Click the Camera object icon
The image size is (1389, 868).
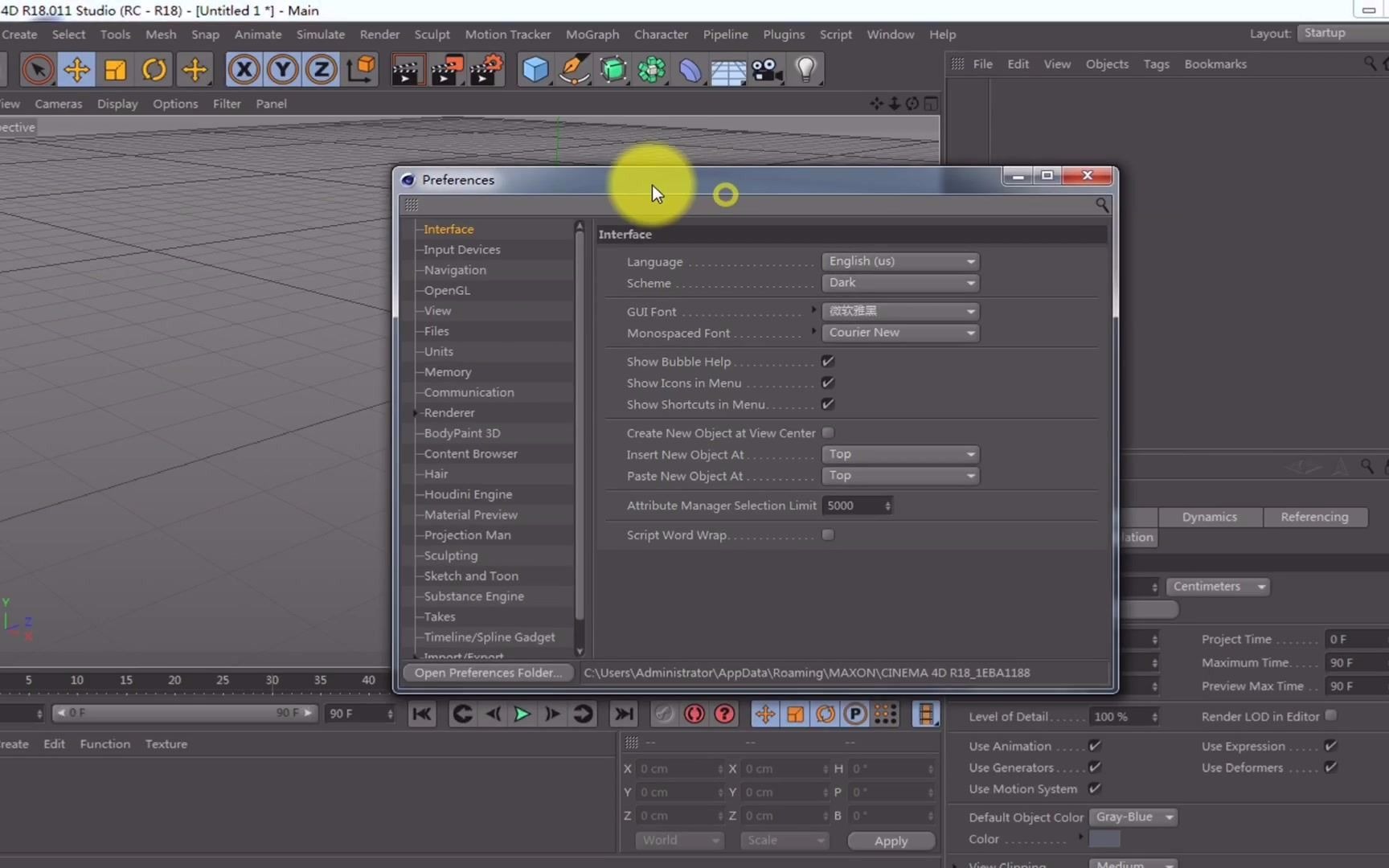pyautogui.click(x=767, y=70)
